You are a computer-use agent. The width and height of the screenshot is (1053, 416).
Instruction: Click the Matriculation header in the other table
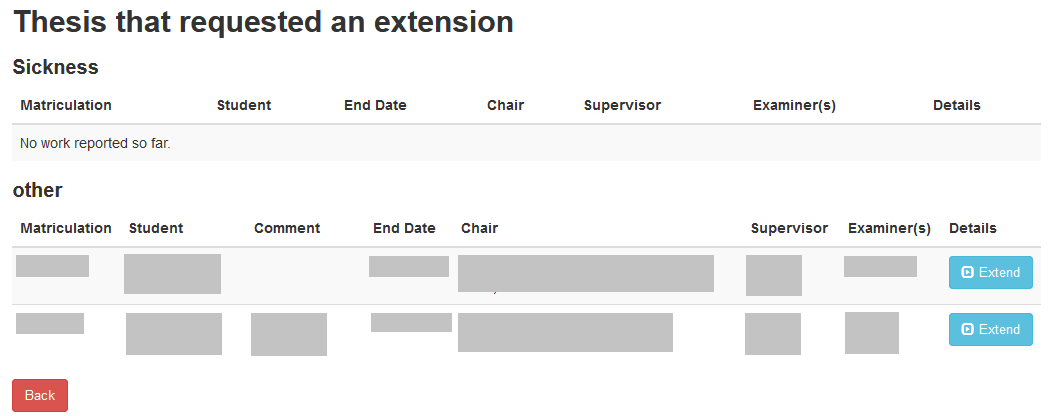point(66,228)
